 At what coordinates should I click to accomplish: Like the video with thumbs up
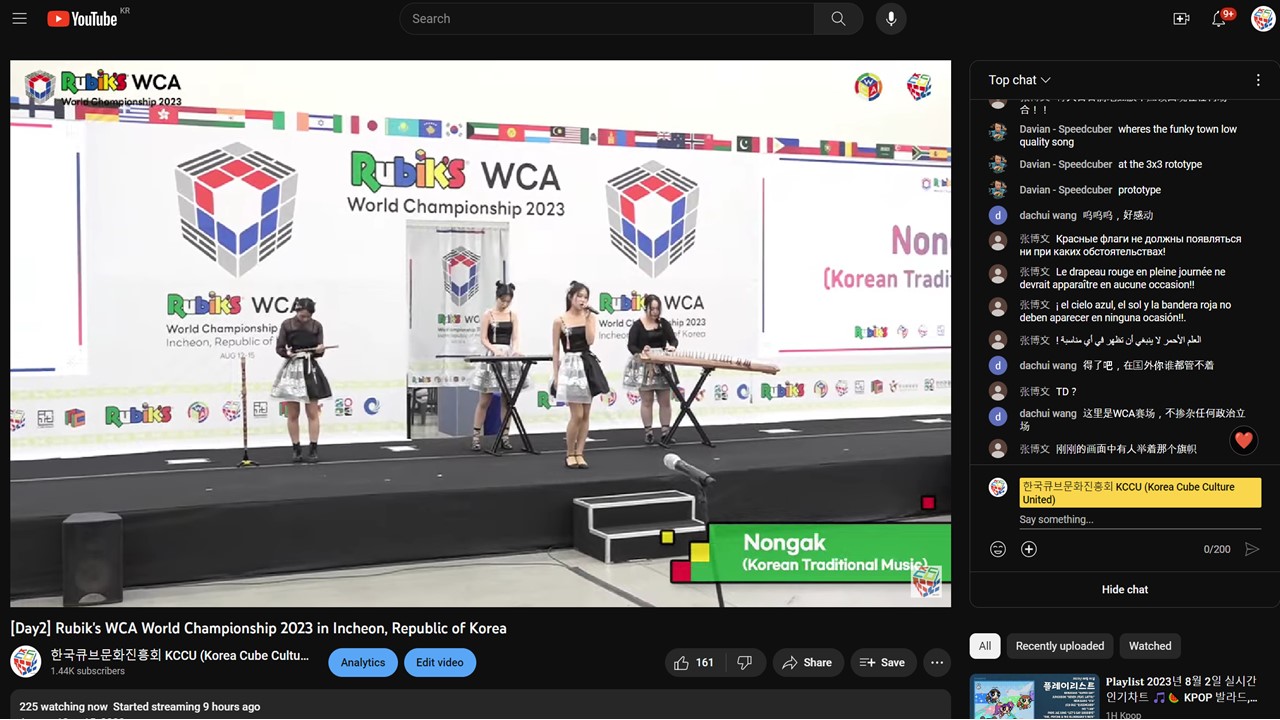(x=692, y=662)
